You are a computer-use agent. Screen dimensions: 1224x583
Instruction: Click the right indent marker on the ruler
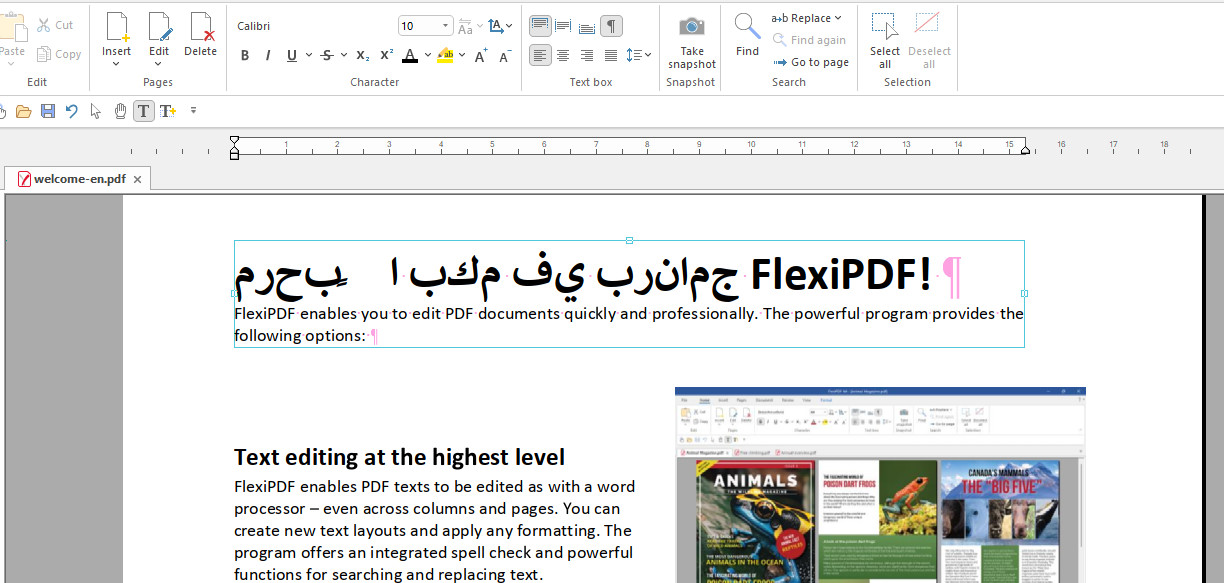point(1025,149)
